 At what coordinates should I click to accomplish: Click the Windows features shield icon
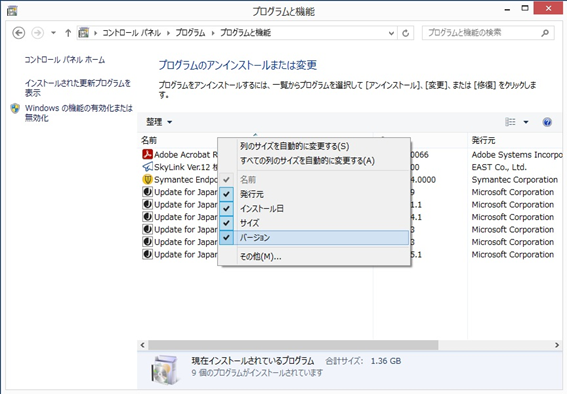[15, 108]
